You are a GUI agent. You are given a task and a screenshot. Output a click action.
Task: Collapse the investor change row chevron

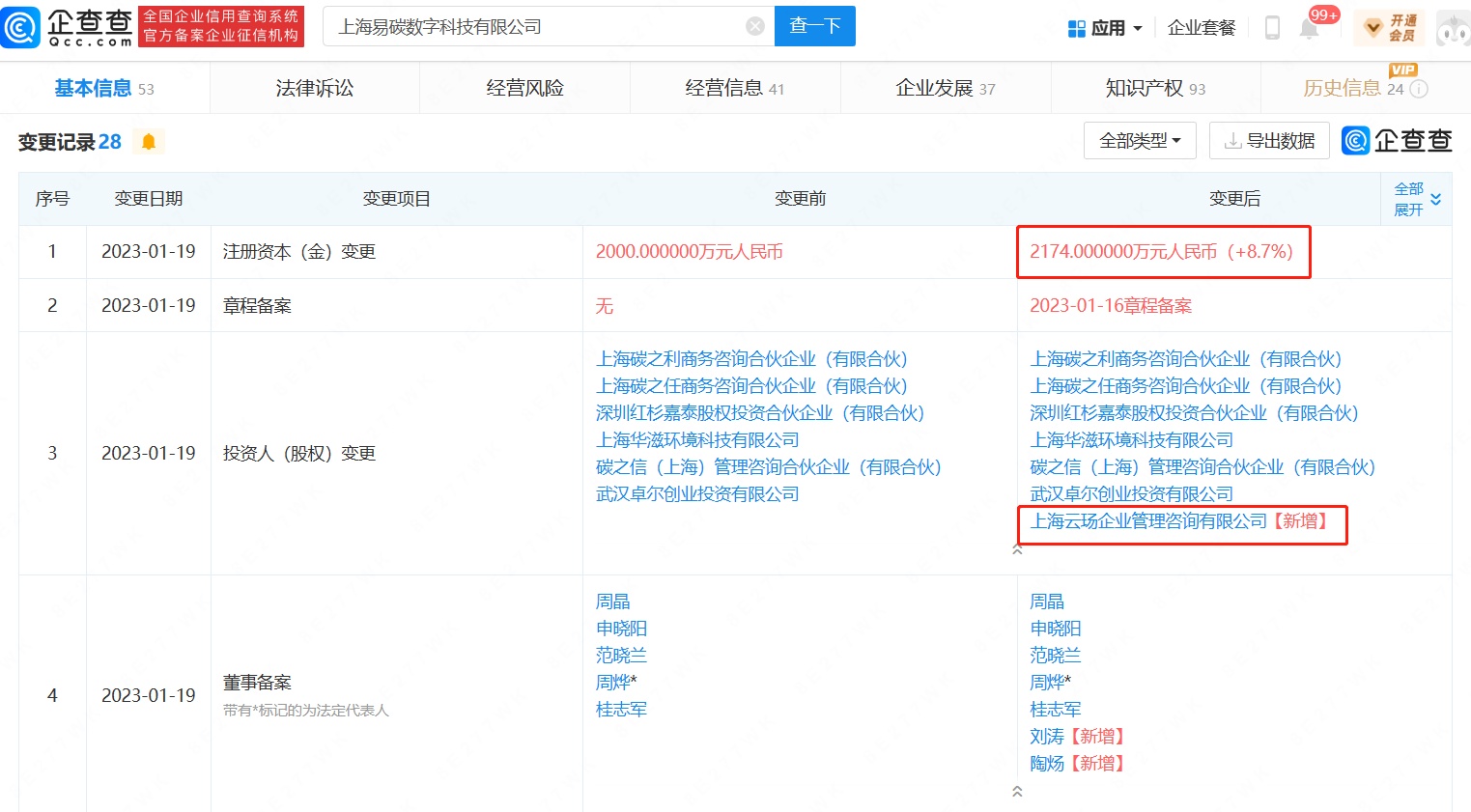(1017, 549)
